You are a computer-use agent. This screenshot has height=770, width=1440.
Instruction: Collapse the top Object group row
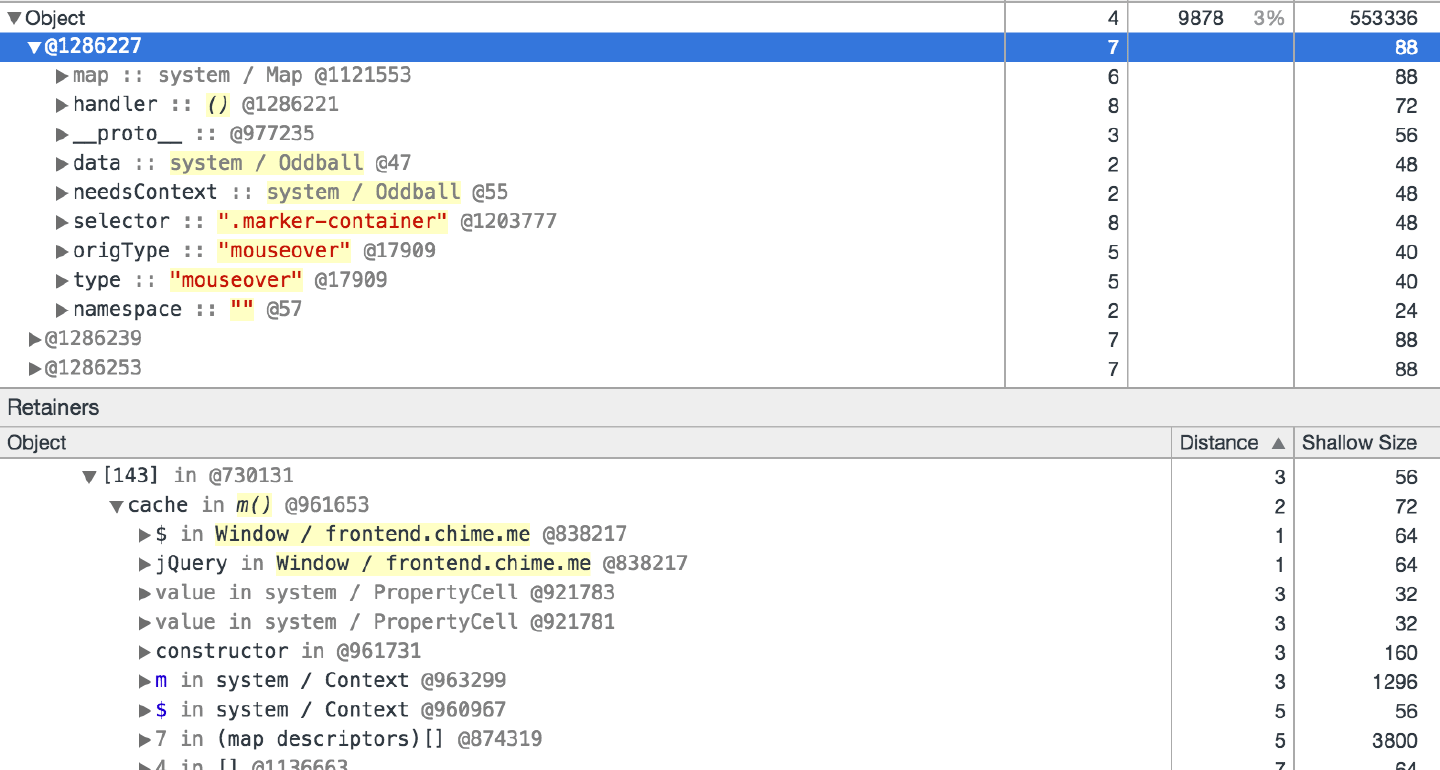click(14, 18)
